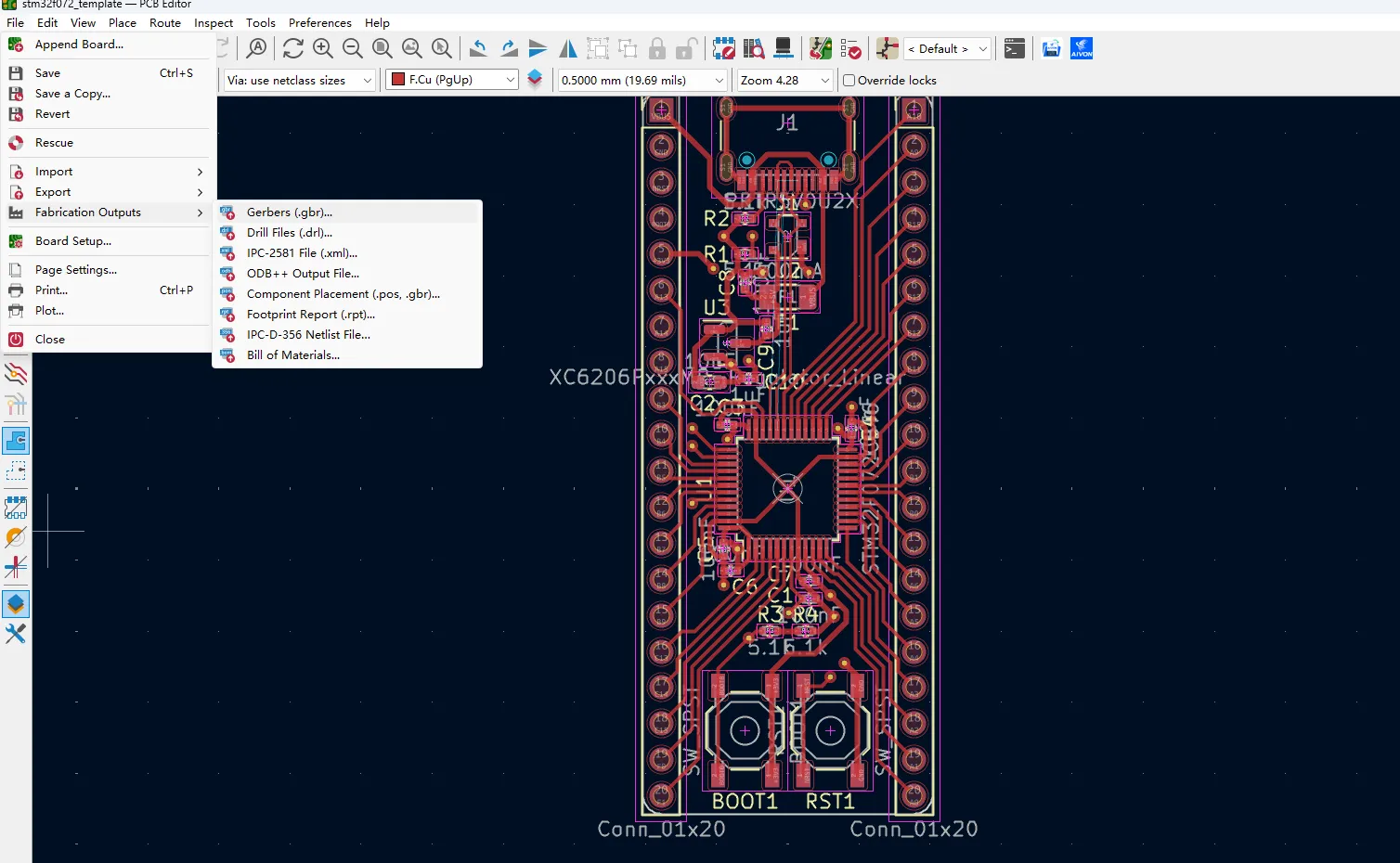Select Component Placement (.pos, .gbr)... entry
This screenshot has width=1400, height=863.
(x=347, y=294)
